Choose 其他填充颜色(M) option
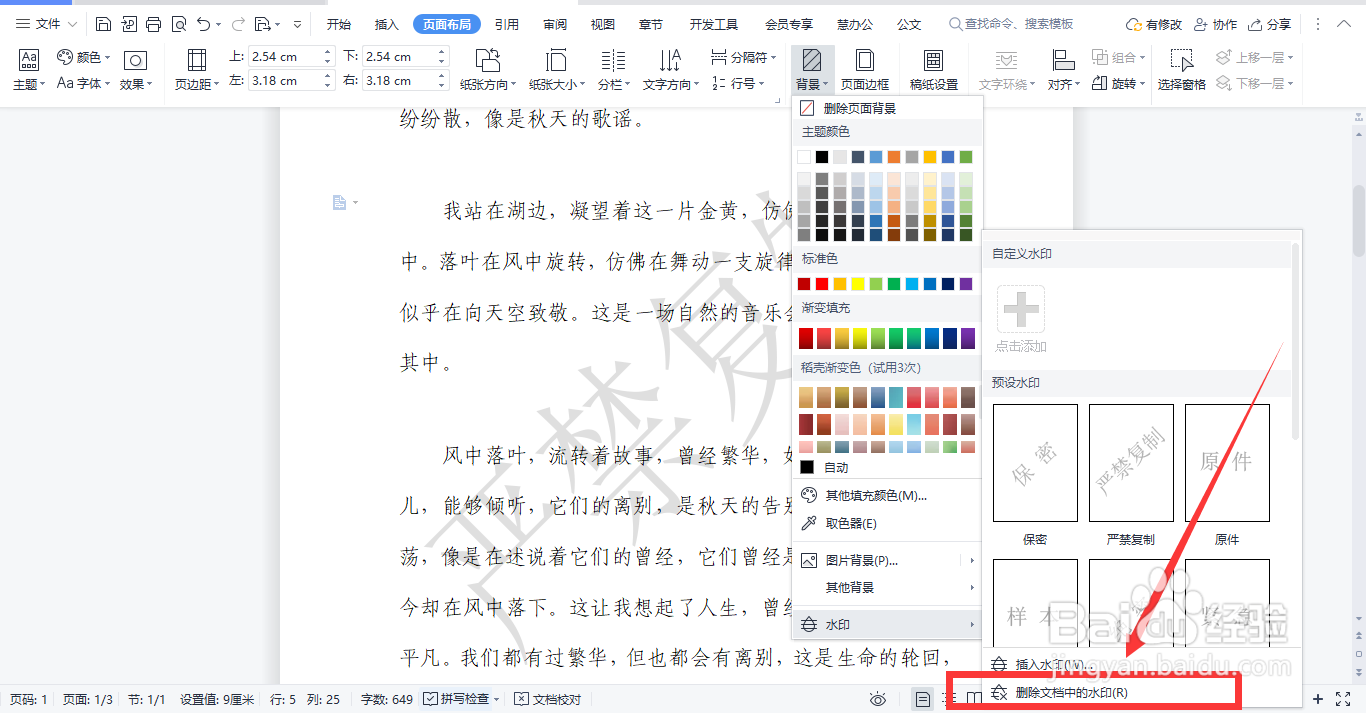 click(x=888, y=495)
